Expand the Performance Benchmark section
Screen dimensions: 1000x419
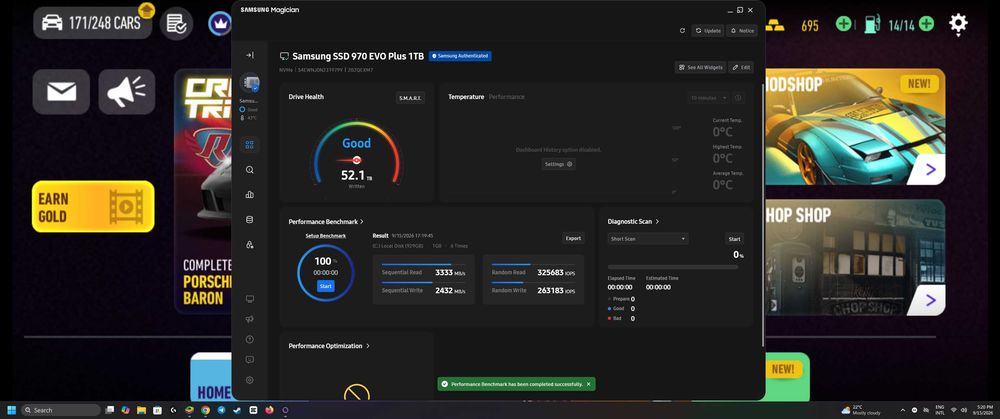[x=326, y=221]
